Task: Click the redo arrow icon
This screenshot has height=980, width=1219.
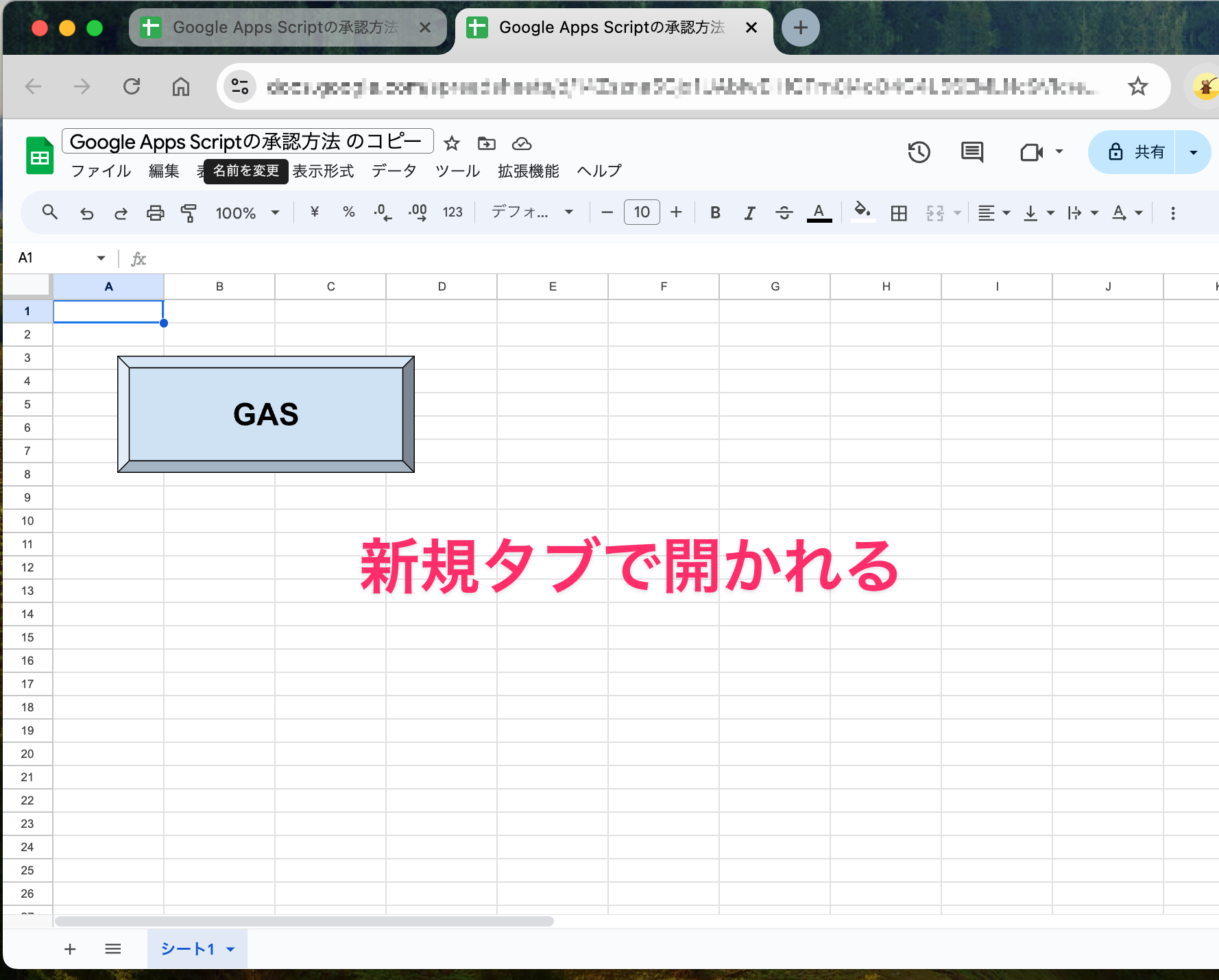Action: (121, 213)
